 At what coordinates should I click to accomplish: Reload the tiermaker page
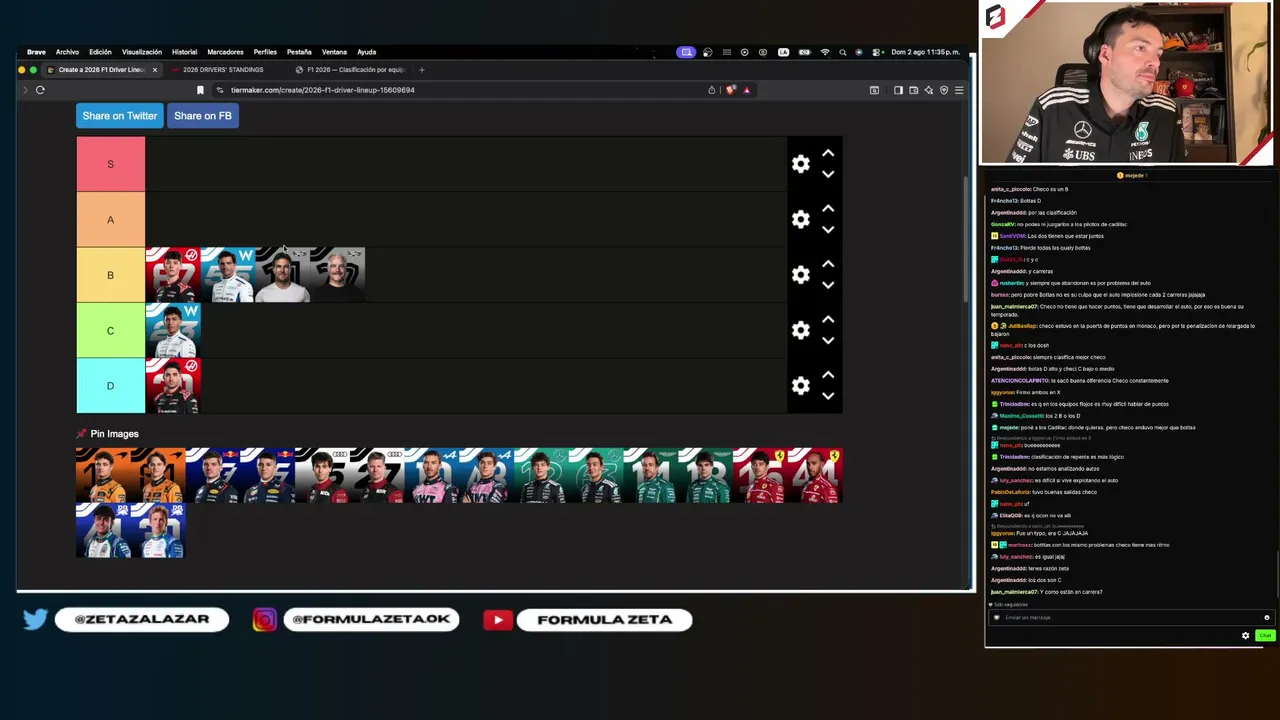[40, 90]
